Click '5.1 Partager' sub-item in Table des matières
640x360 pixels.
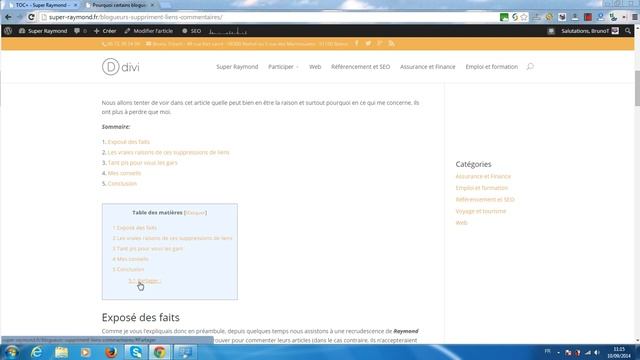(x=144, y=280)
